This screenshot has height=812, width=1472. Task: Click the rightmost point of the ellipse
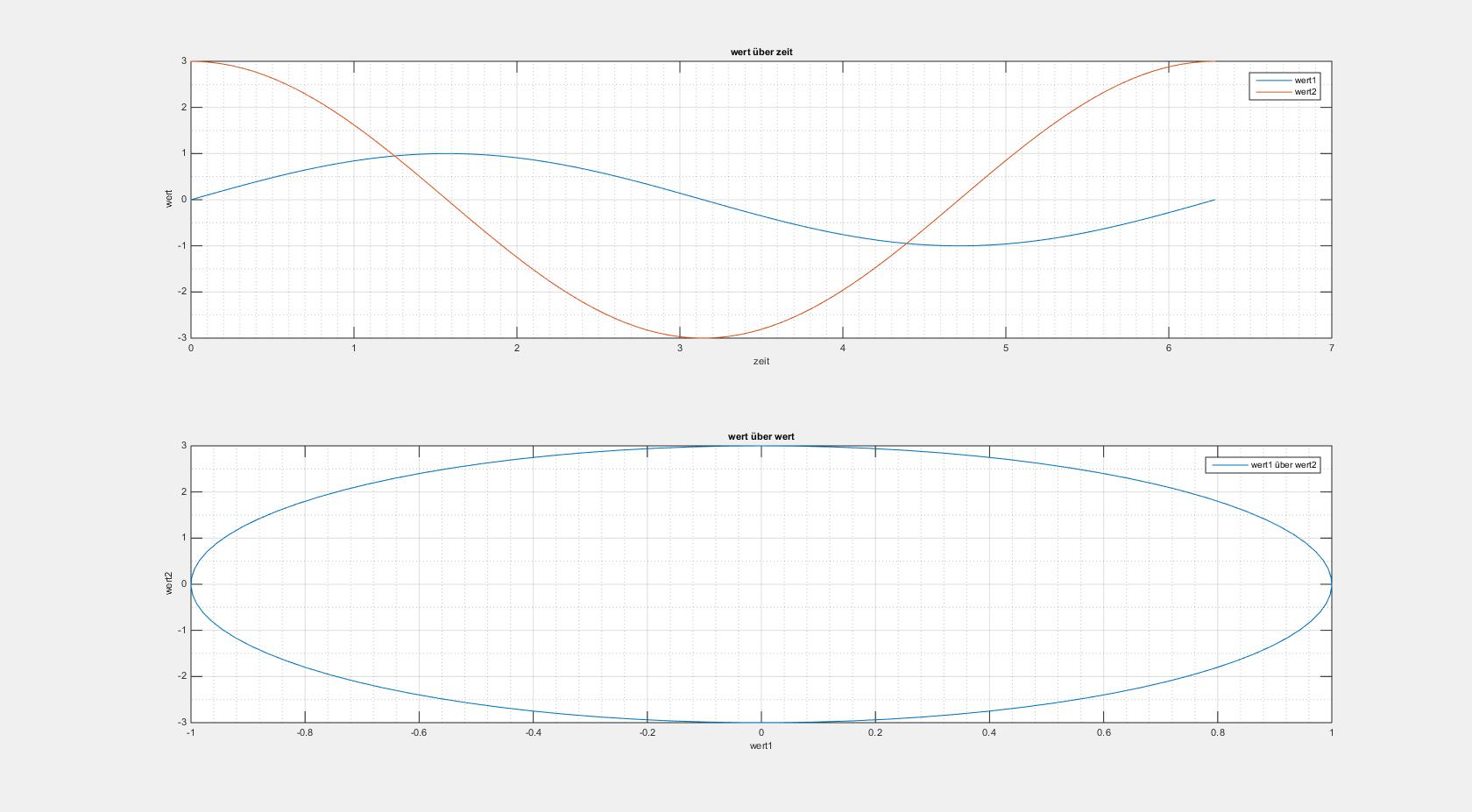[1331, 583]
